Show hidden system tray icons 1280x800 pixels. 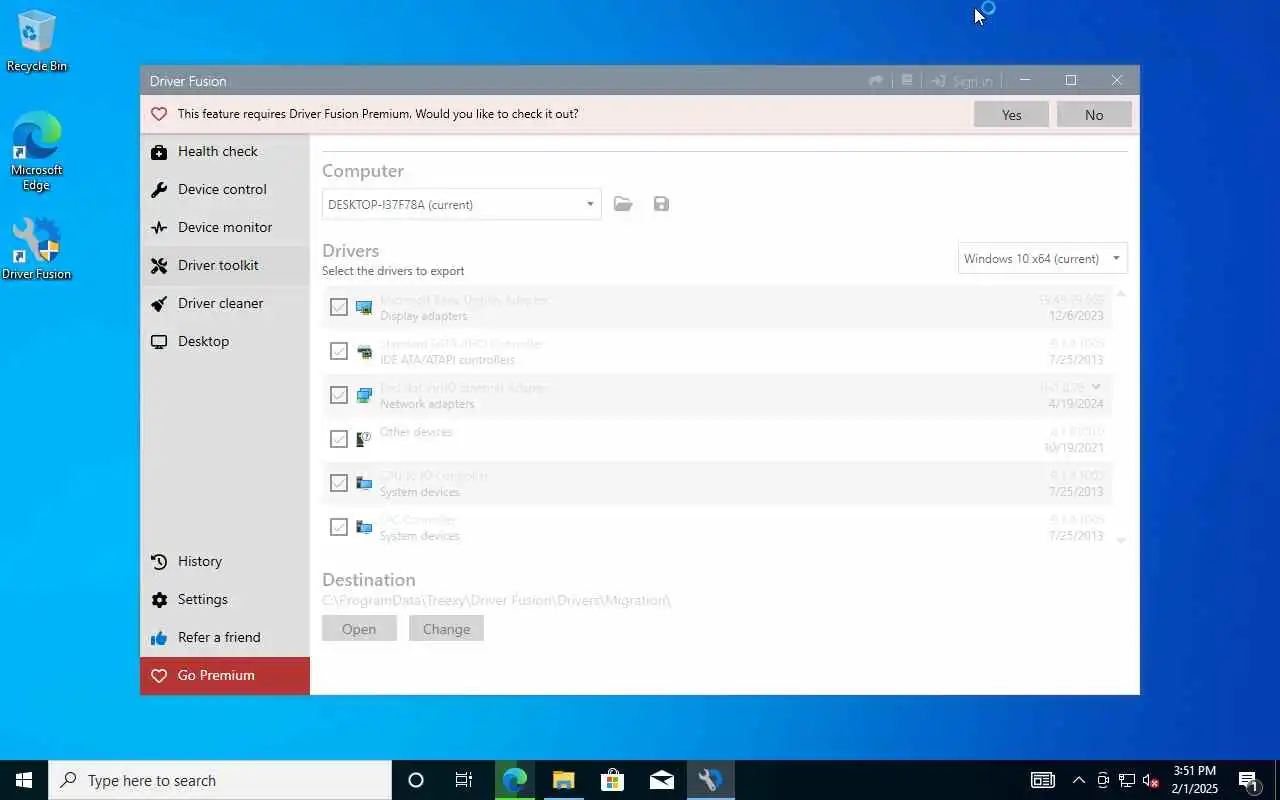1079,780
